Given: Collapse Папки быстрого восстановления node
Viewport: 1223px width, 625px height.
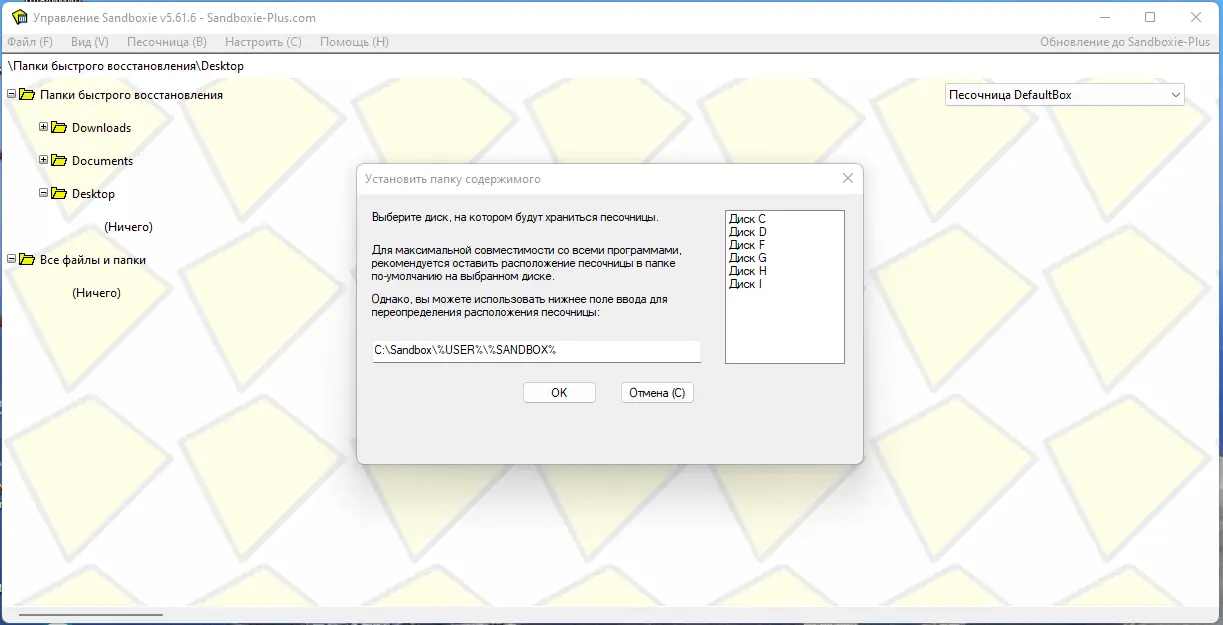Looking at the screenshot, I should [11, 95].
